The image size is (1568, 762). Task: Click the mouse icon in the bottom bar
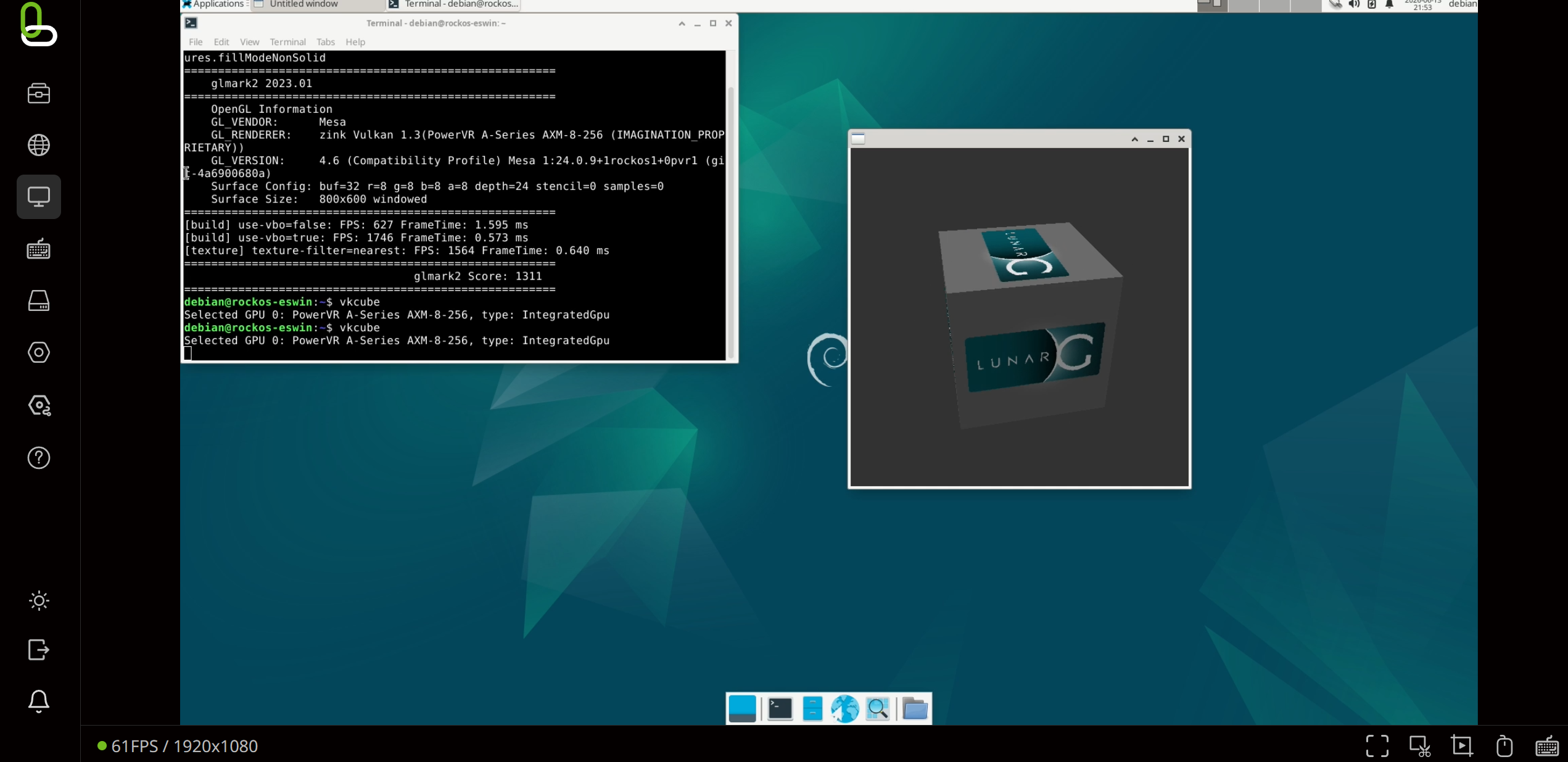[x=1504, y=746]
